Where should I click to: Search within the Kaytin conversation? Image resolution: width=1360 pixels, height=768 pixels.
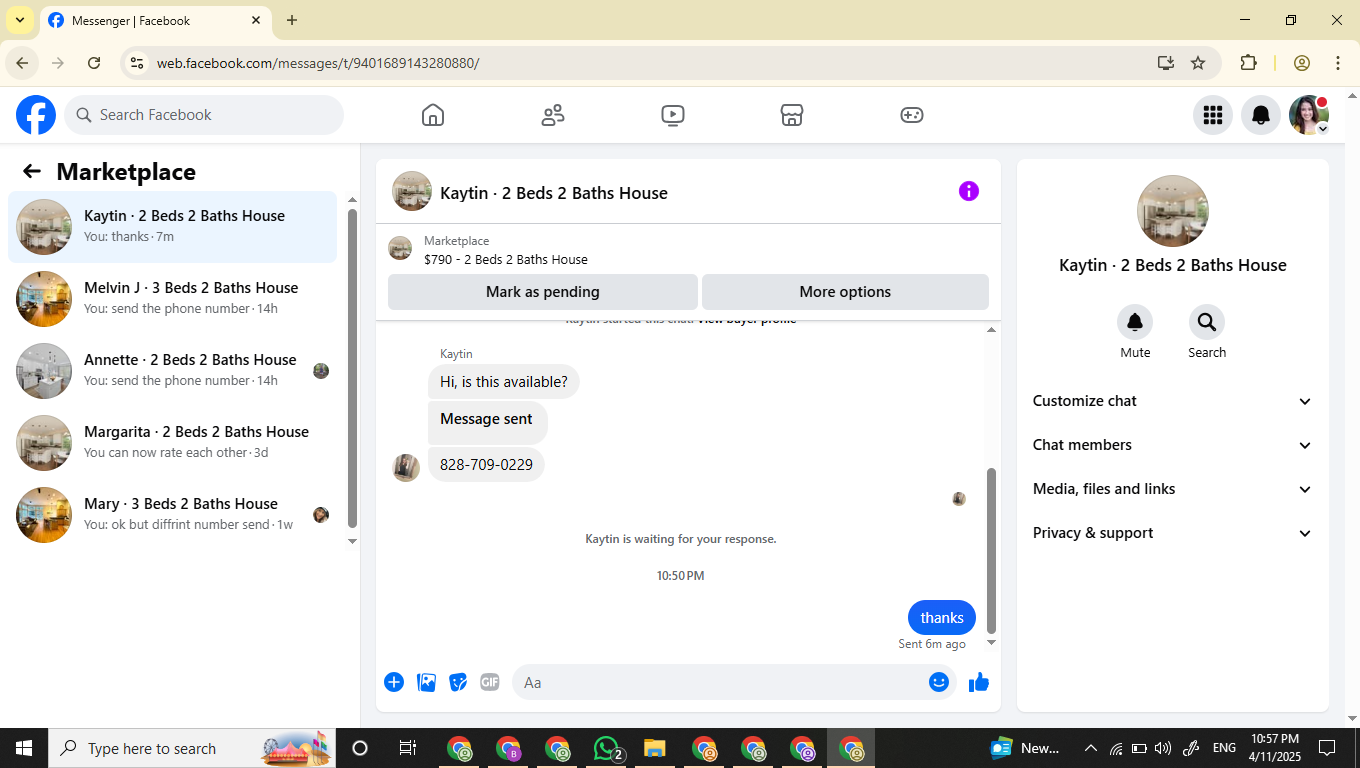1207,322
